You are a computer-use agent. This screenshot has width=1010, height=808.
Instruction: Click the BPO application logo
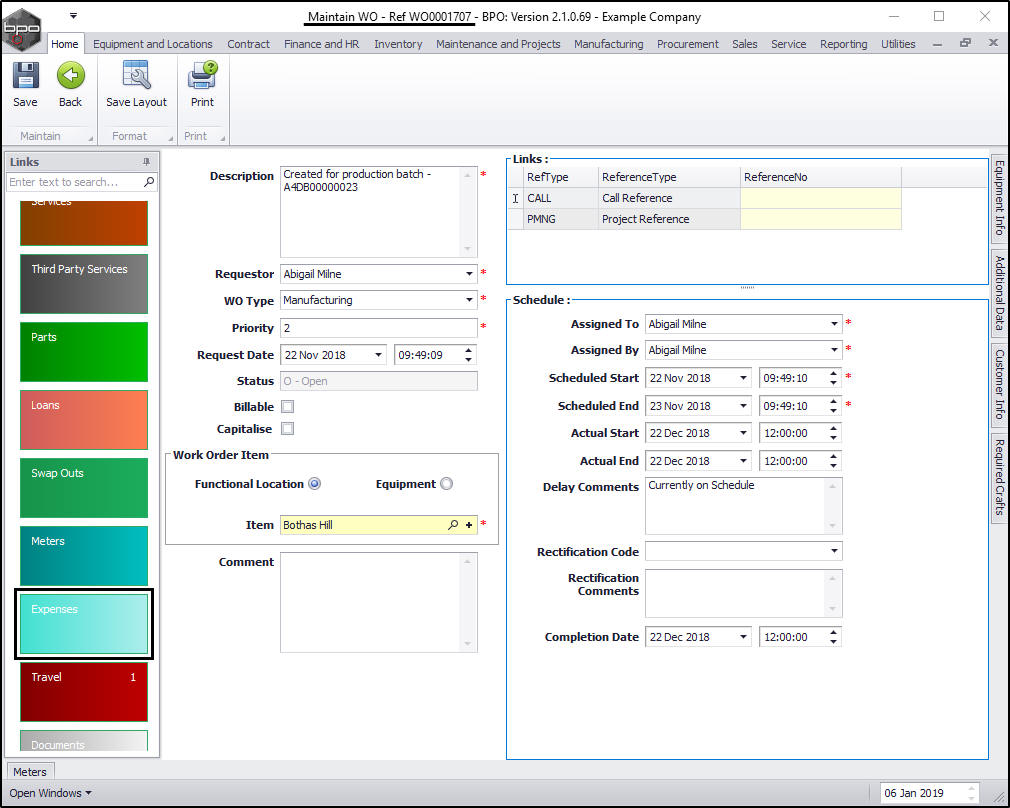[x=23, y=27]
